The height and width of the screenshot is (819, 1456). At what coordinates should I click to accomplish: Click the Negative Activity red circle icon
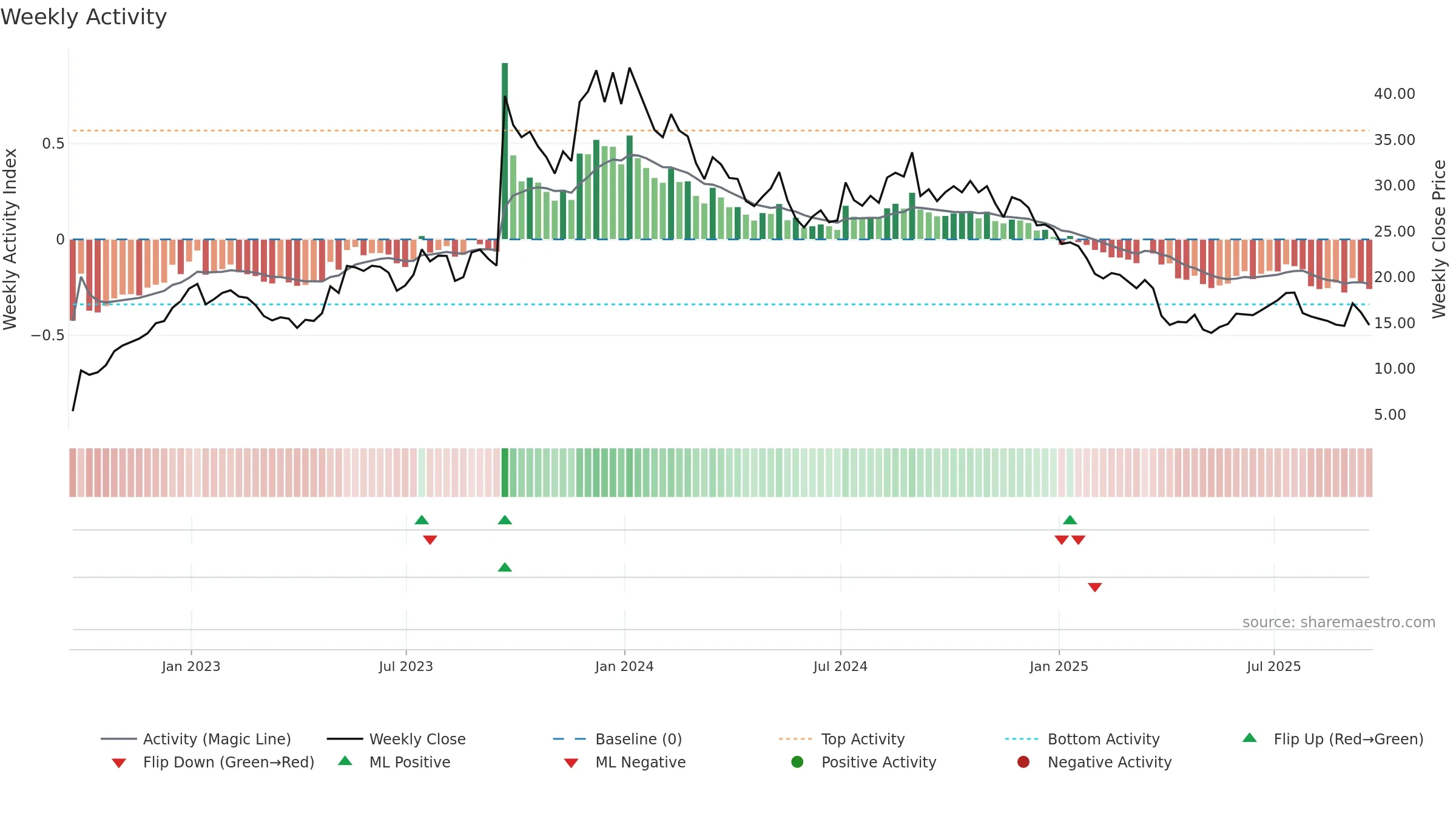pyautogui.click(x=1023, y=762)
